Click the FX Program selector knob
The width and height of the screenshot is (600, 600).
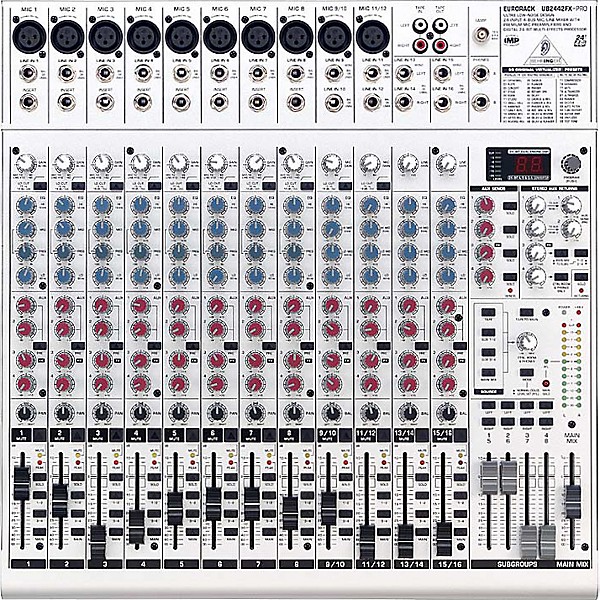pos(571,165)
